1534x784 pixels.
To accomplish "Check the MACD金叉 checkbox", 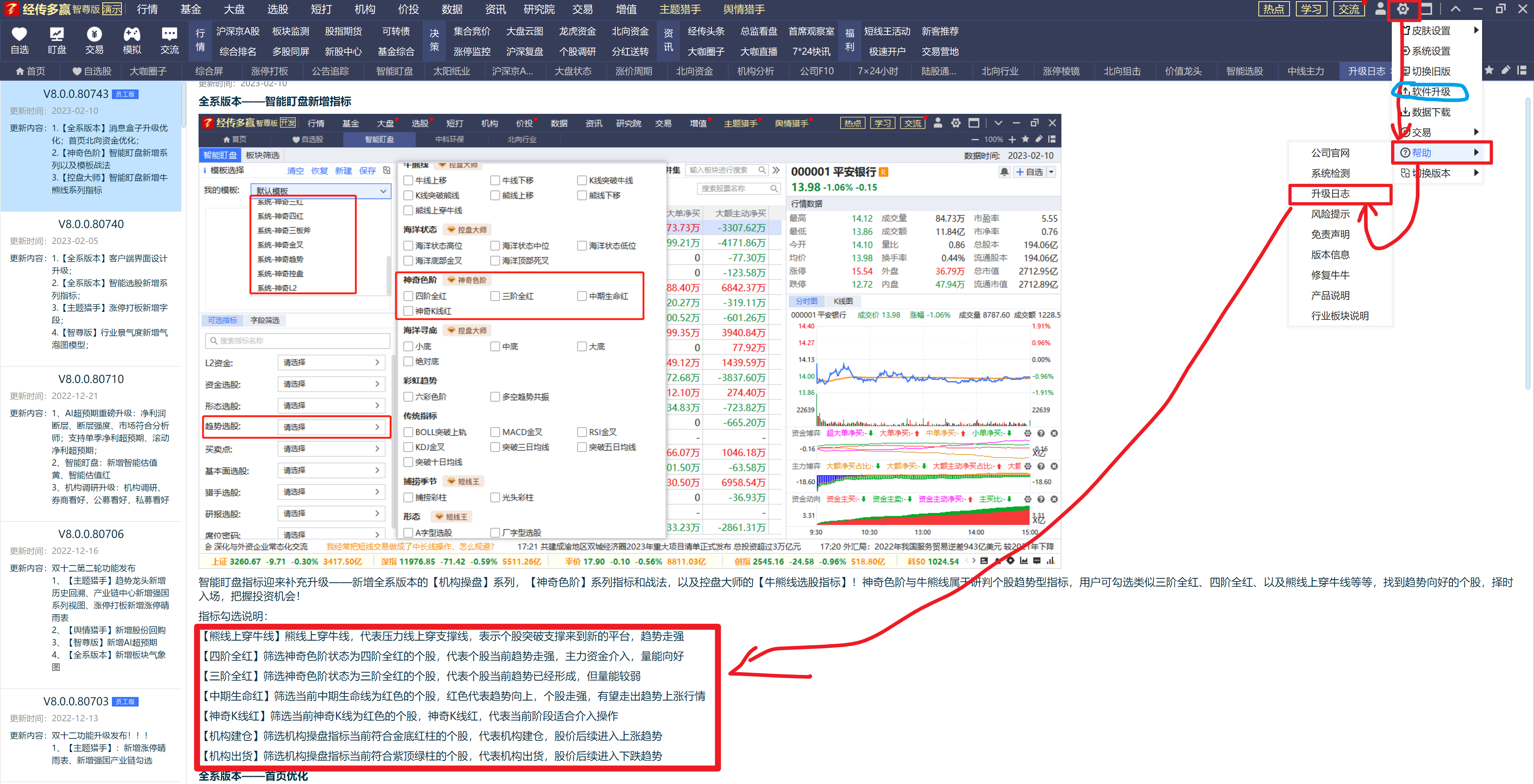I will [495, 432].
